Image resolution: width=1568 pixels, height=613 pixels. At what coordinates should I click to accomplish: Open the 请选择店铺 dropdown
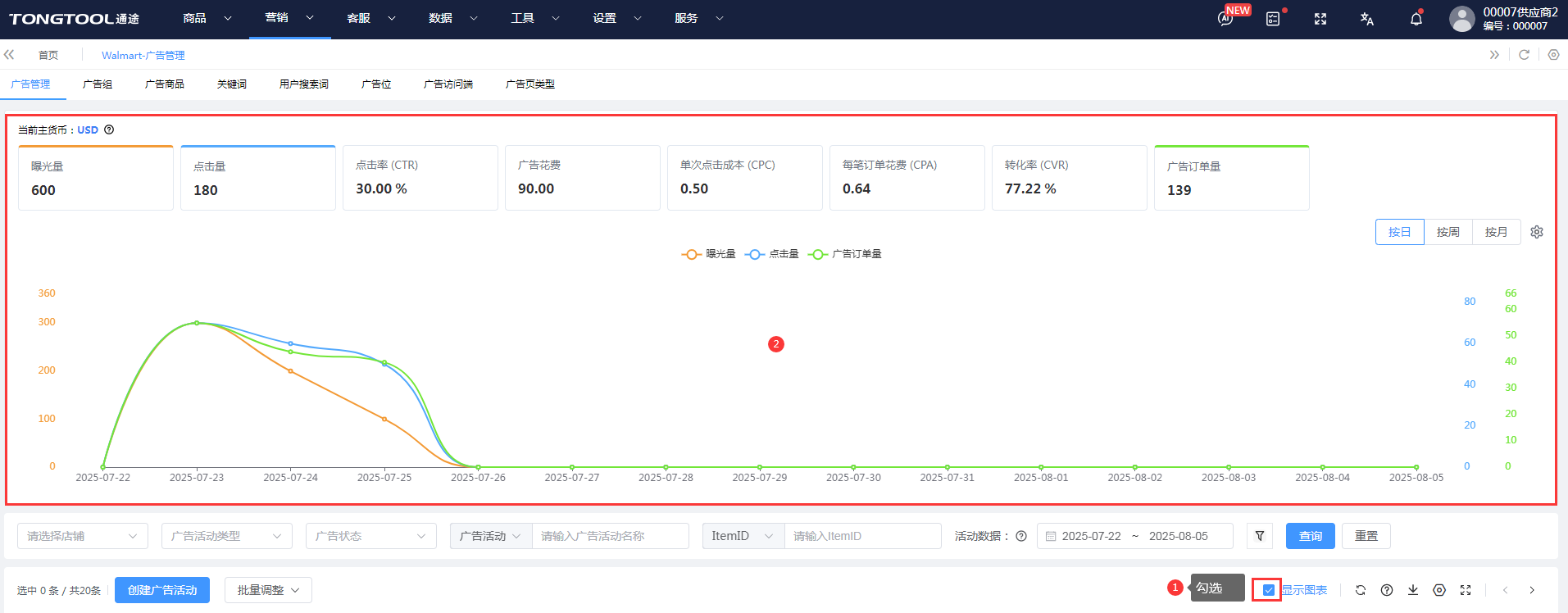coord(82,536)
